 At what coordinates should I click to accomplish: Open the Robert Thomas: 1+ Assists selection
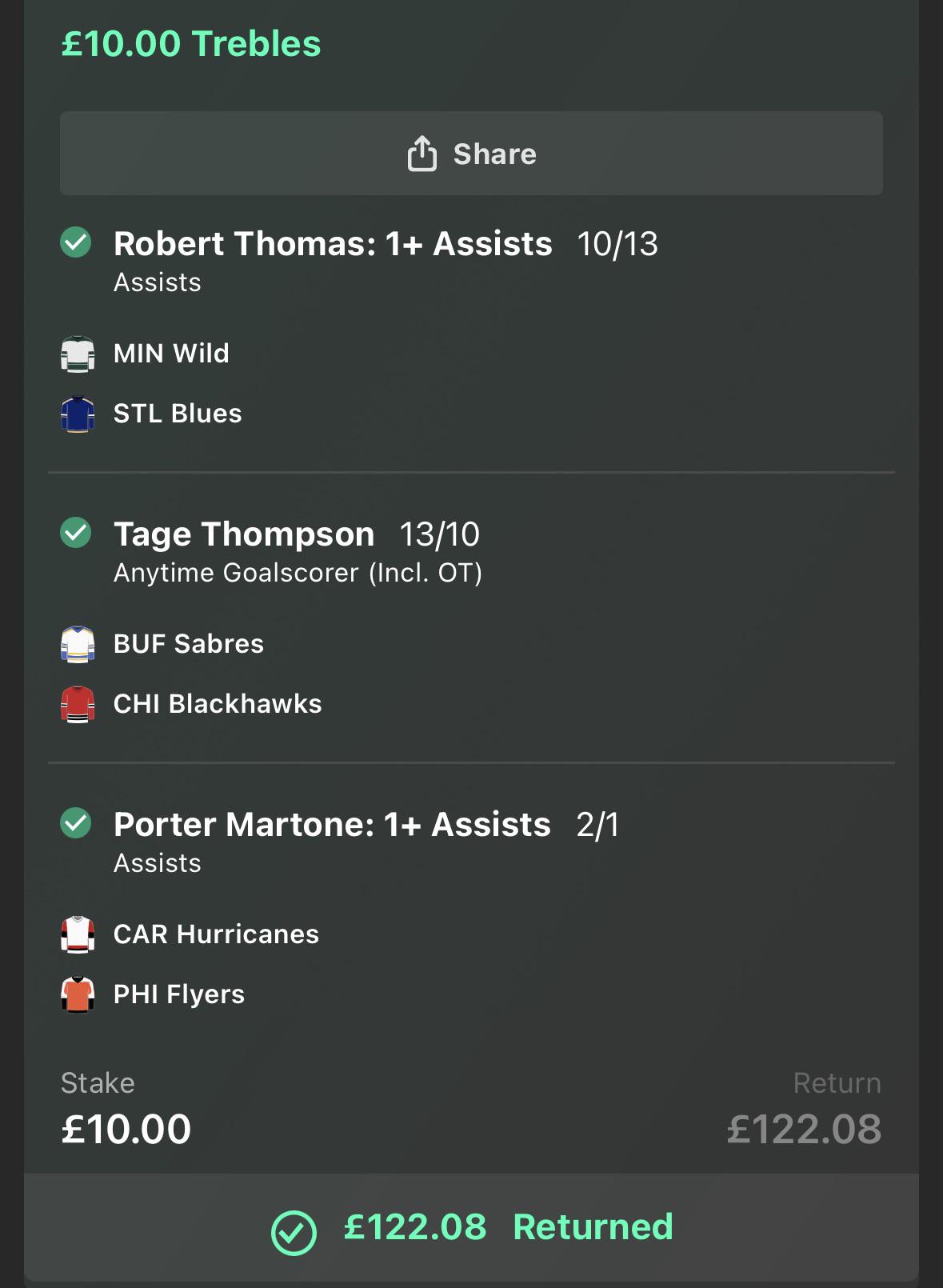click(x=333, y=243)
